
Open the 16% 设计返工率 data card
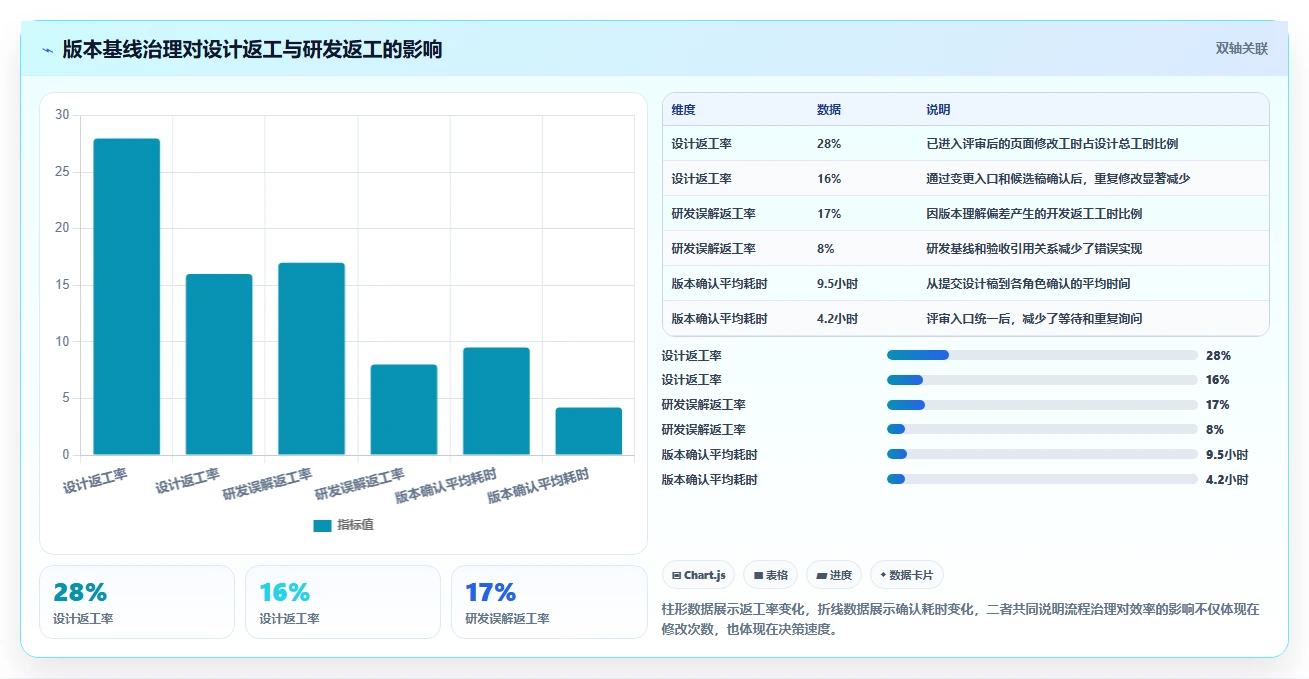point(343,602)
